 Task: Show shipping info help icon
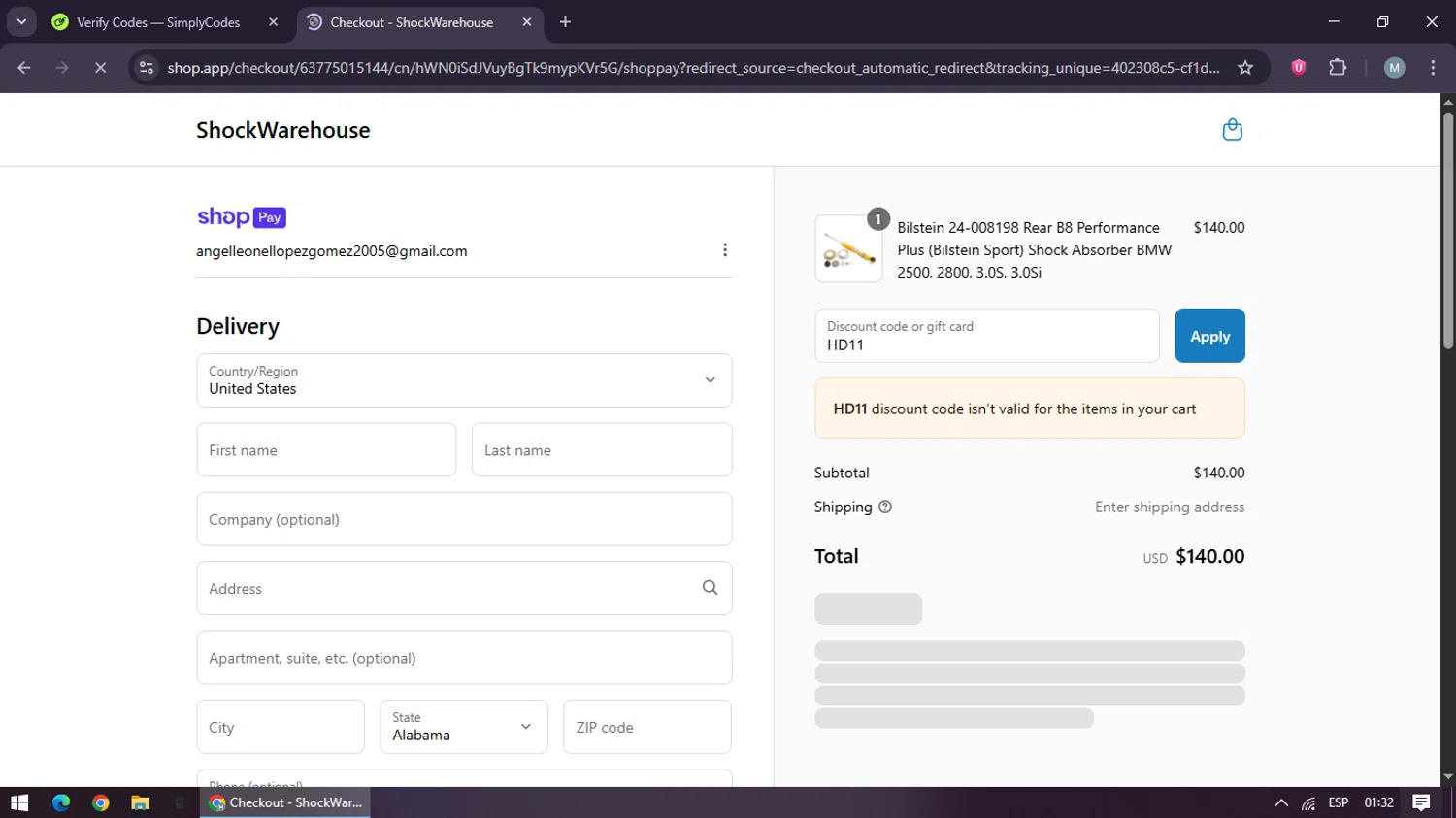click(885, 507)
